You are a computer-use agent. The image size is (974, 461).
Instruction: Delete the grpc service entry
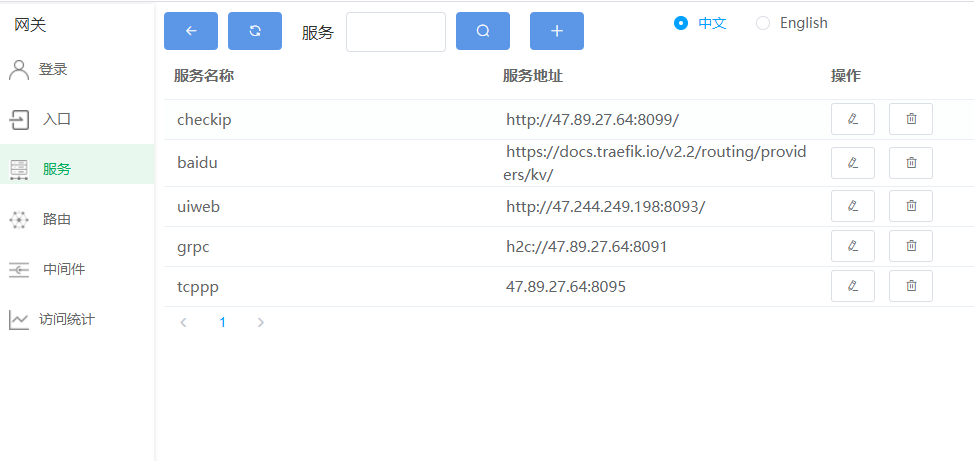[910, 246]
